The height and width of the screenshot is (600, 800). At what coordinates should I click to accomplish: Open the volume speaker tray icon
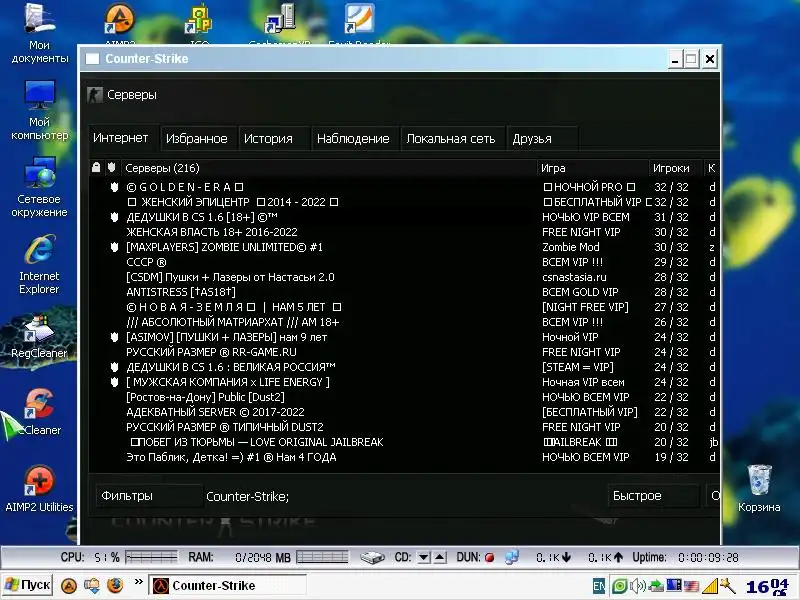[637, 586]
